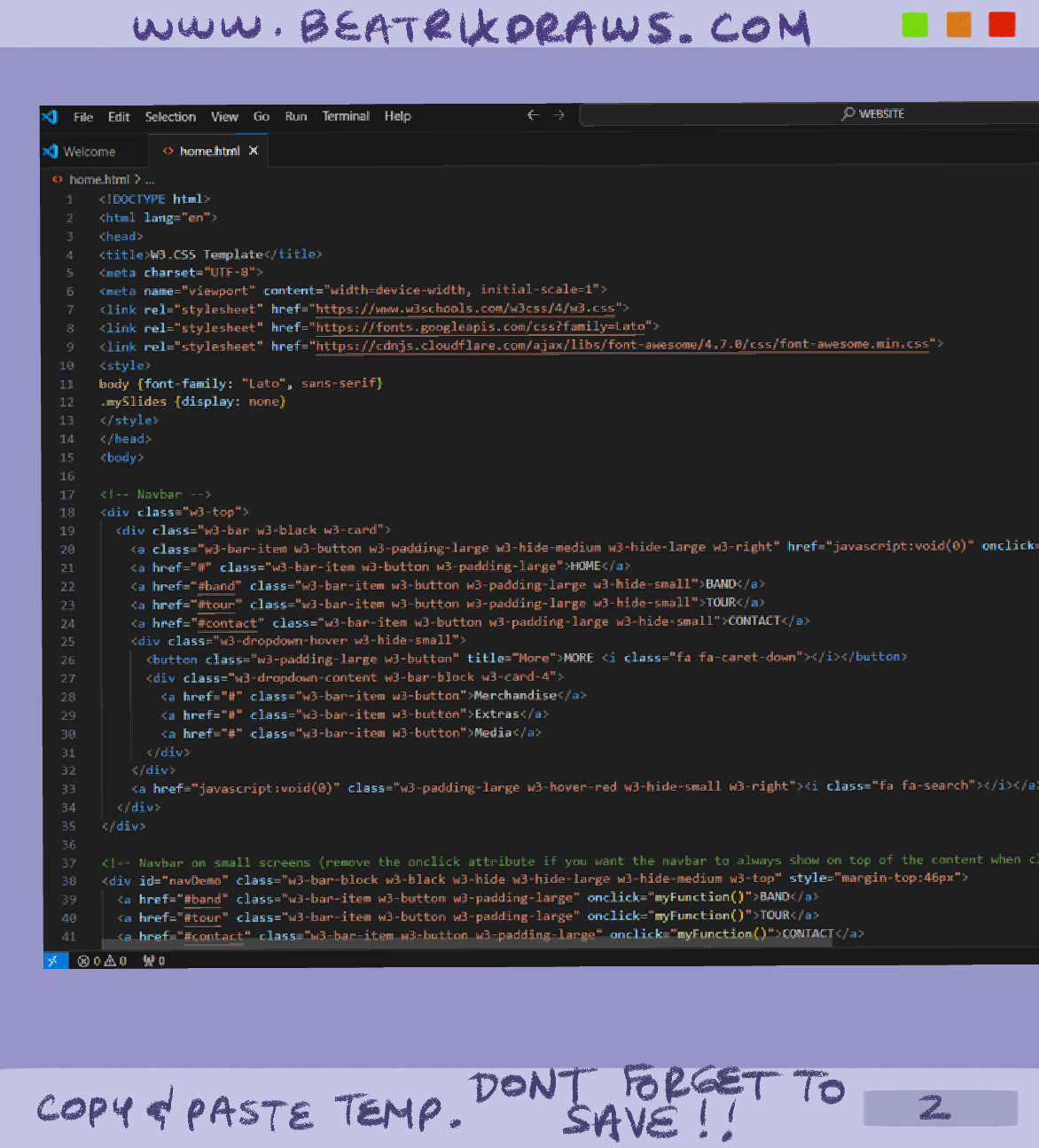Open the Go menu

pos(262,116)
